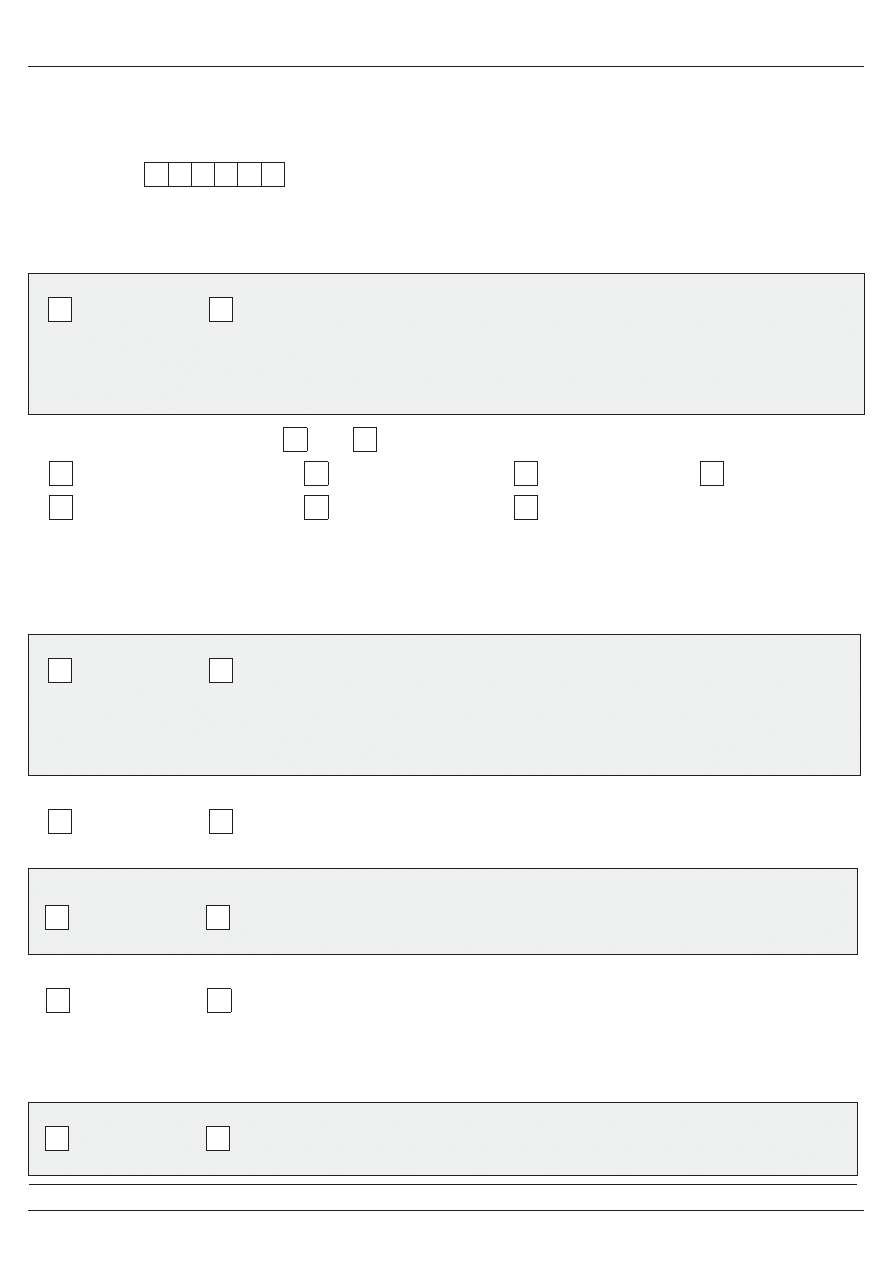Viewport: 893px width, 1263px height.
Task: Tick the right checkbox in the first shaded section
Action: (221, 310)
